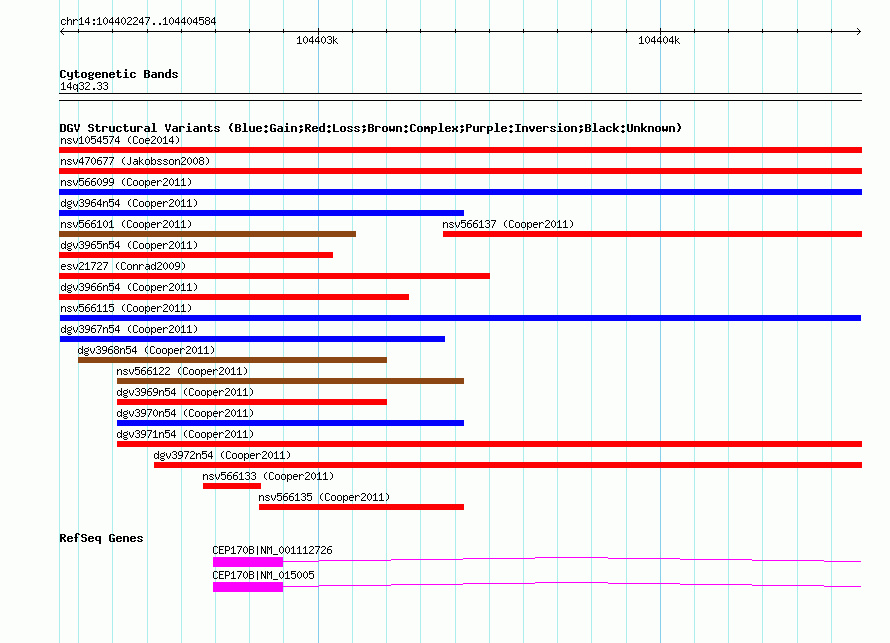Click the short red bar of nsv566133
Screen dimensions: 890x643
coord(232,486)
